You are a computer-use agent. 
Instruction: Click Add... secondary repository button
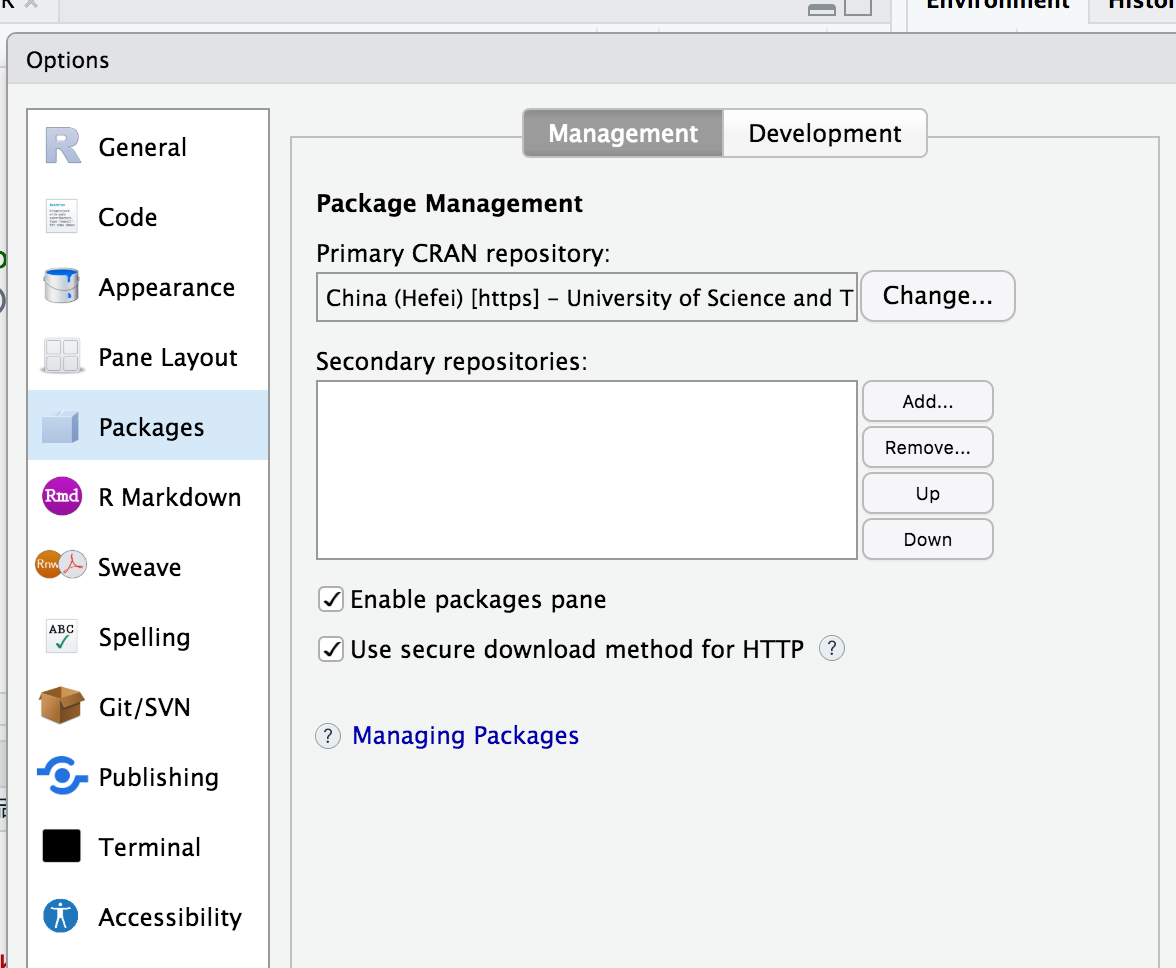click(x=927, y=402)
